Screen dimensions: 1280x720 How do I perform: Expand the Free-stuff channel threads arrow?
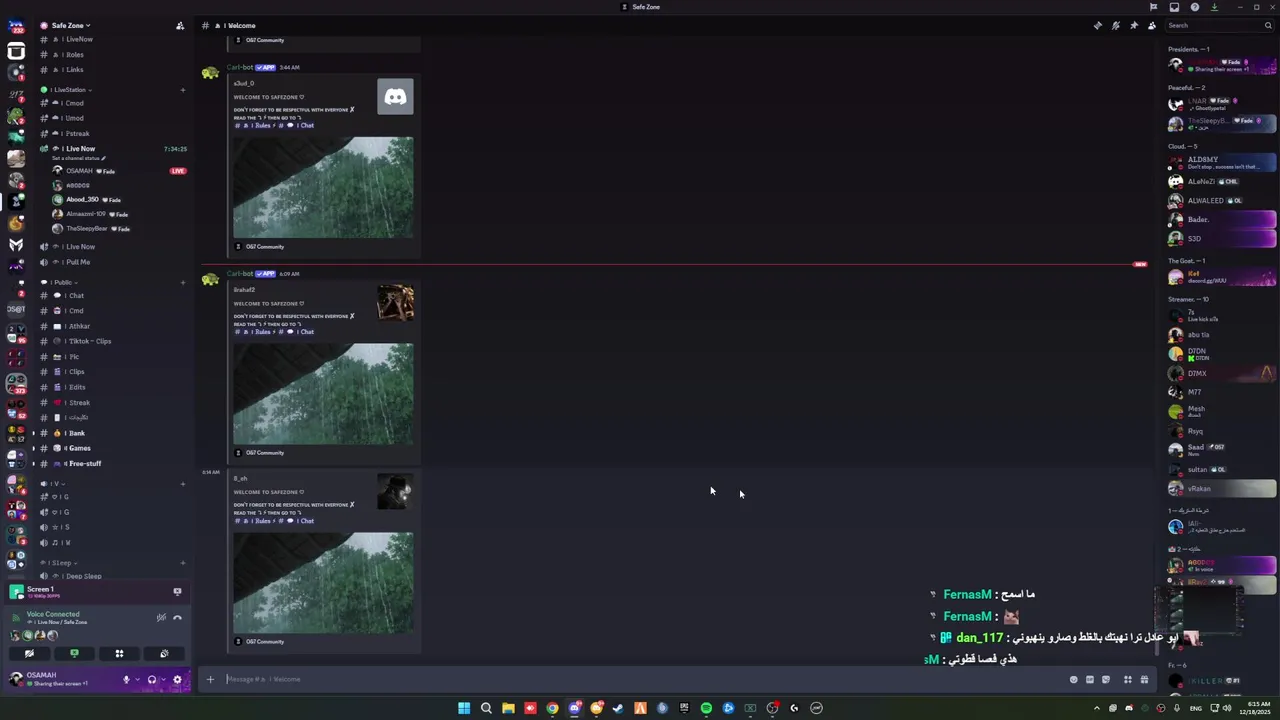coord(33,464)
